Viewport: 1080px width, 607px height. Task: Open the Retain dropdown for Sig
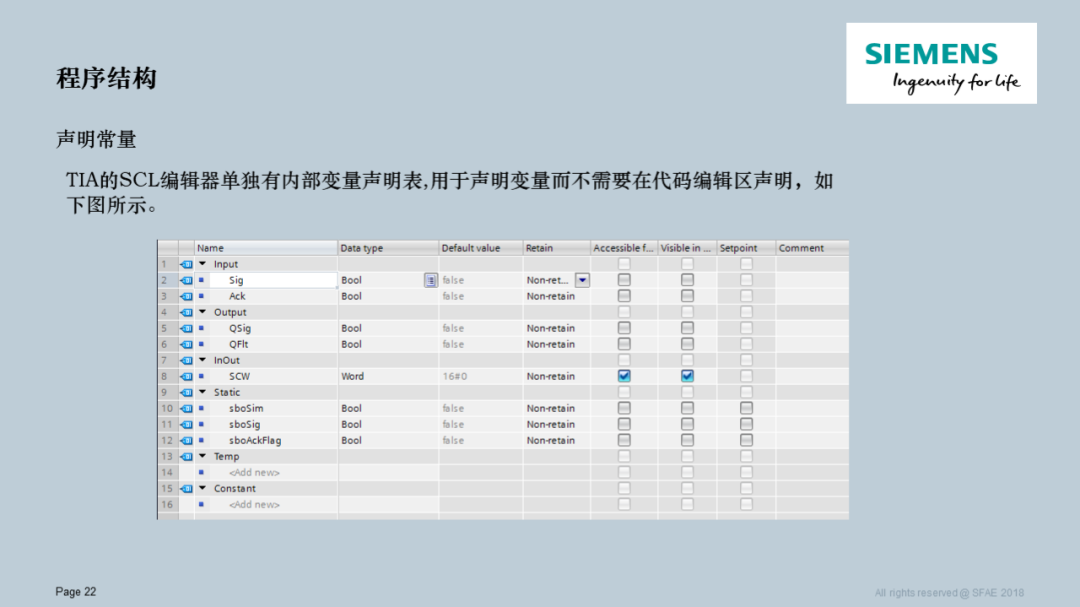[x=582, y=280]
